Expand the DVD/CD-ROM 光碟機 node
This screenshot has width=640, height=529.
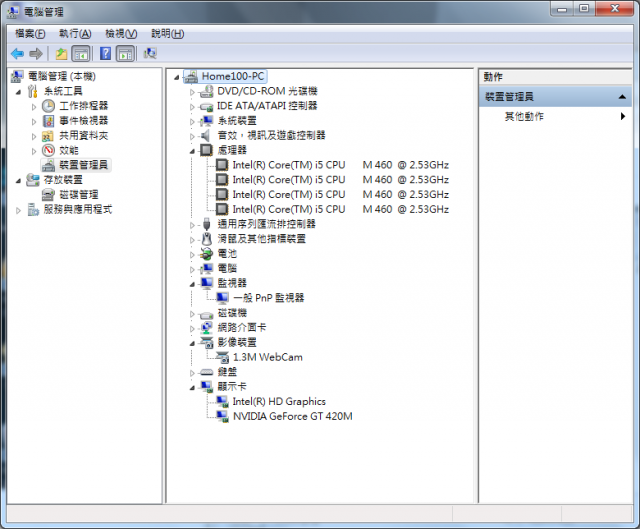(192, 92)
